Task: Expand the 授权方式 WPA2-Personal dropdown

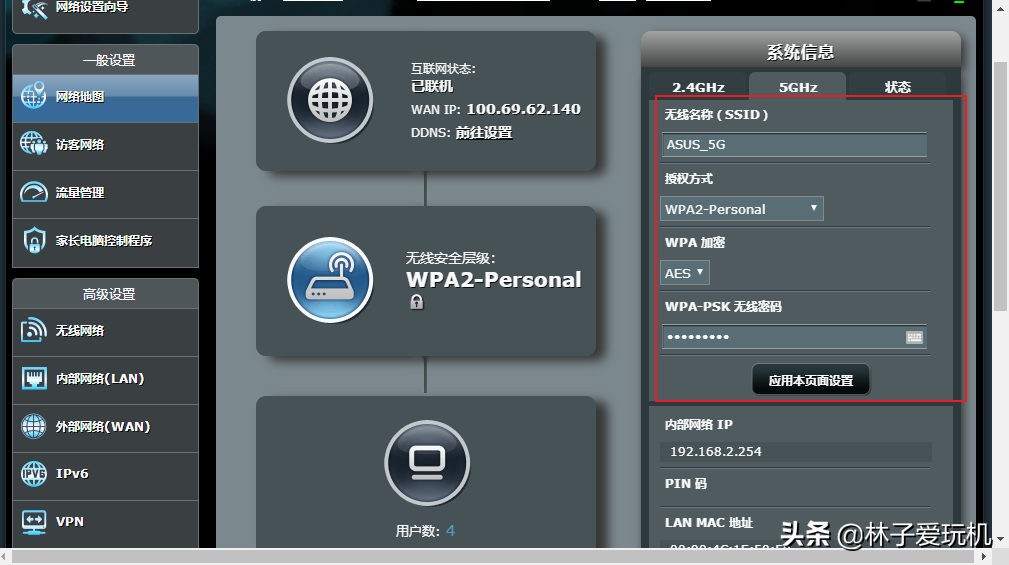Action: click(743, 209)
